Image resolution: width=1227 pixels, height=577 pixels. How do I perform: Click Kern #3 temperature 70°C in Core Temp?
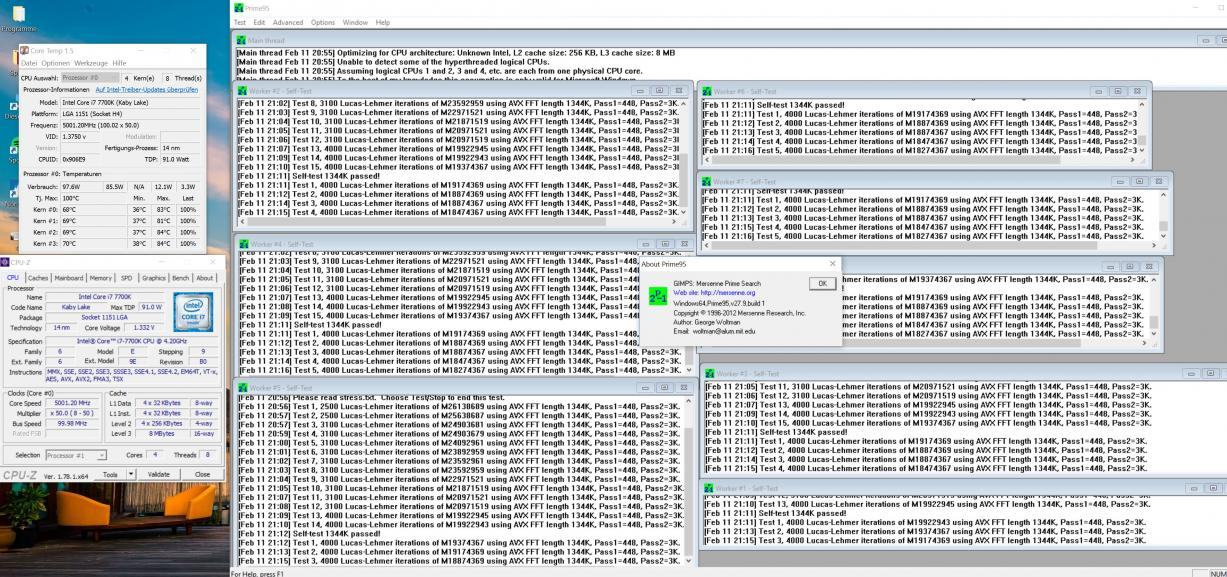[x=69, y=244]
